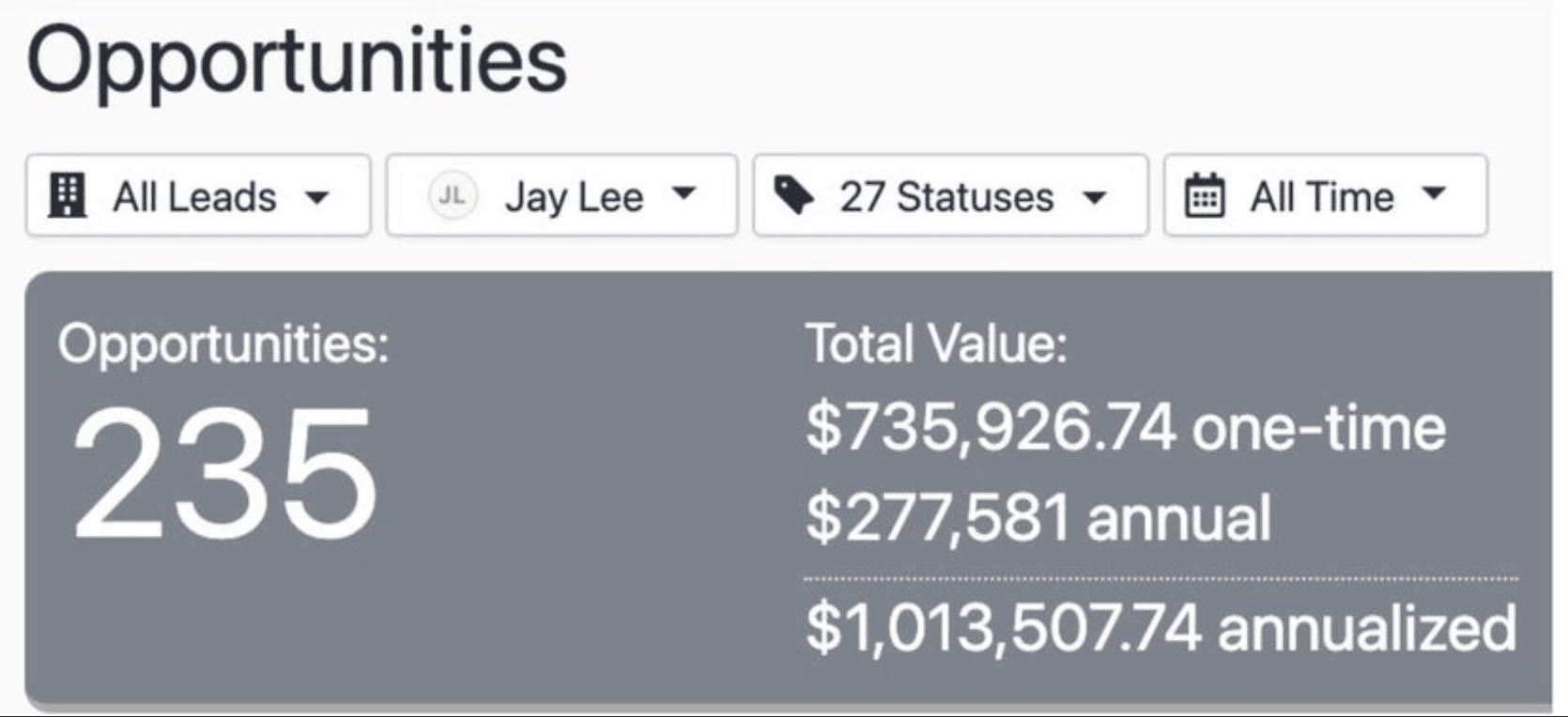
Task: Click the Opportunities page heading
Action: (297, 62)
